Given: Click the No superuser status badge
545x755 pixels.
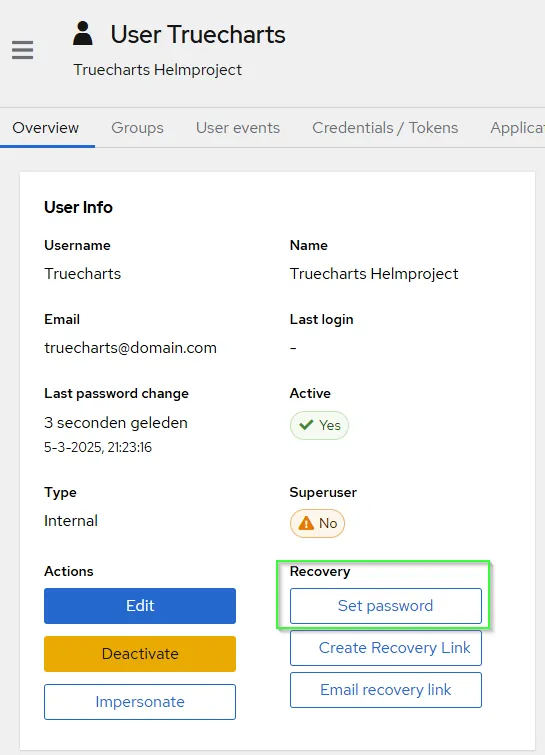Looking at the screenshot, I should coord(317,523).
